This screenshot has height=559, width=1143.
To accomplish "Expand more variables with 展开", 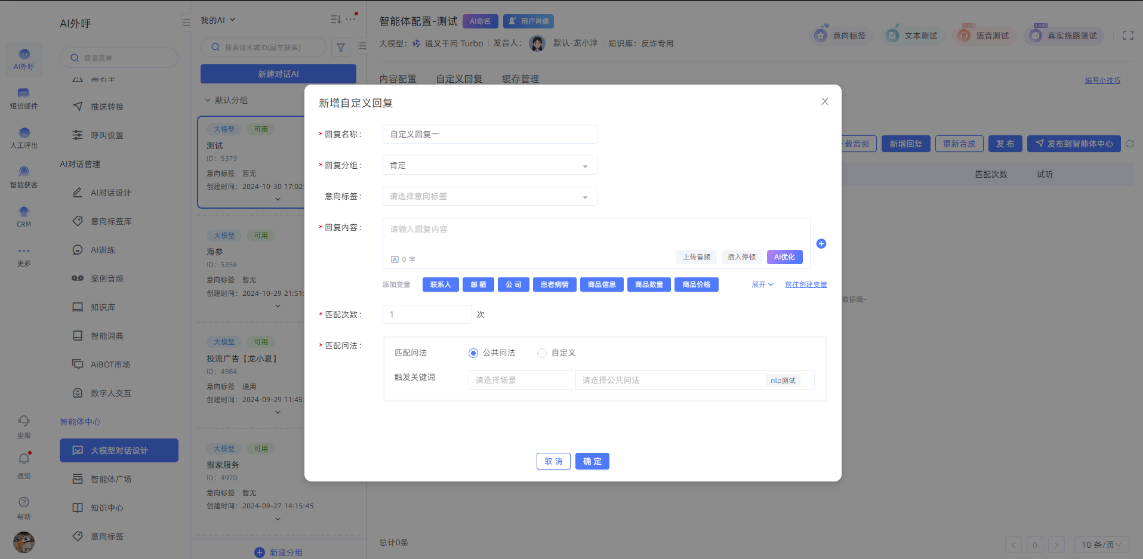I will pos(763,284).
